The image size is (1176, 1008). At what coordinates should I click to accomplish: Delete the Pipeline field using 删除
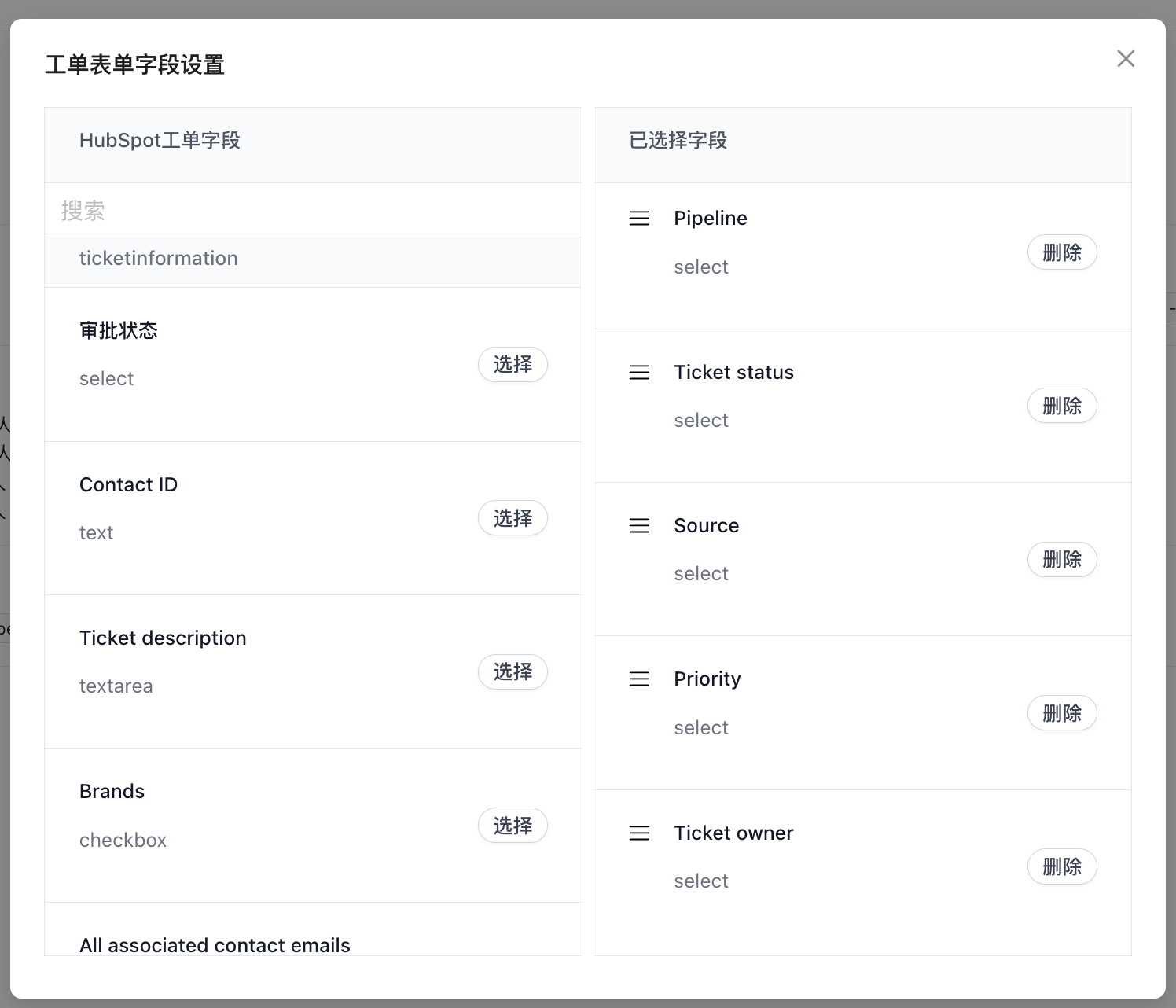point(1062,252)
